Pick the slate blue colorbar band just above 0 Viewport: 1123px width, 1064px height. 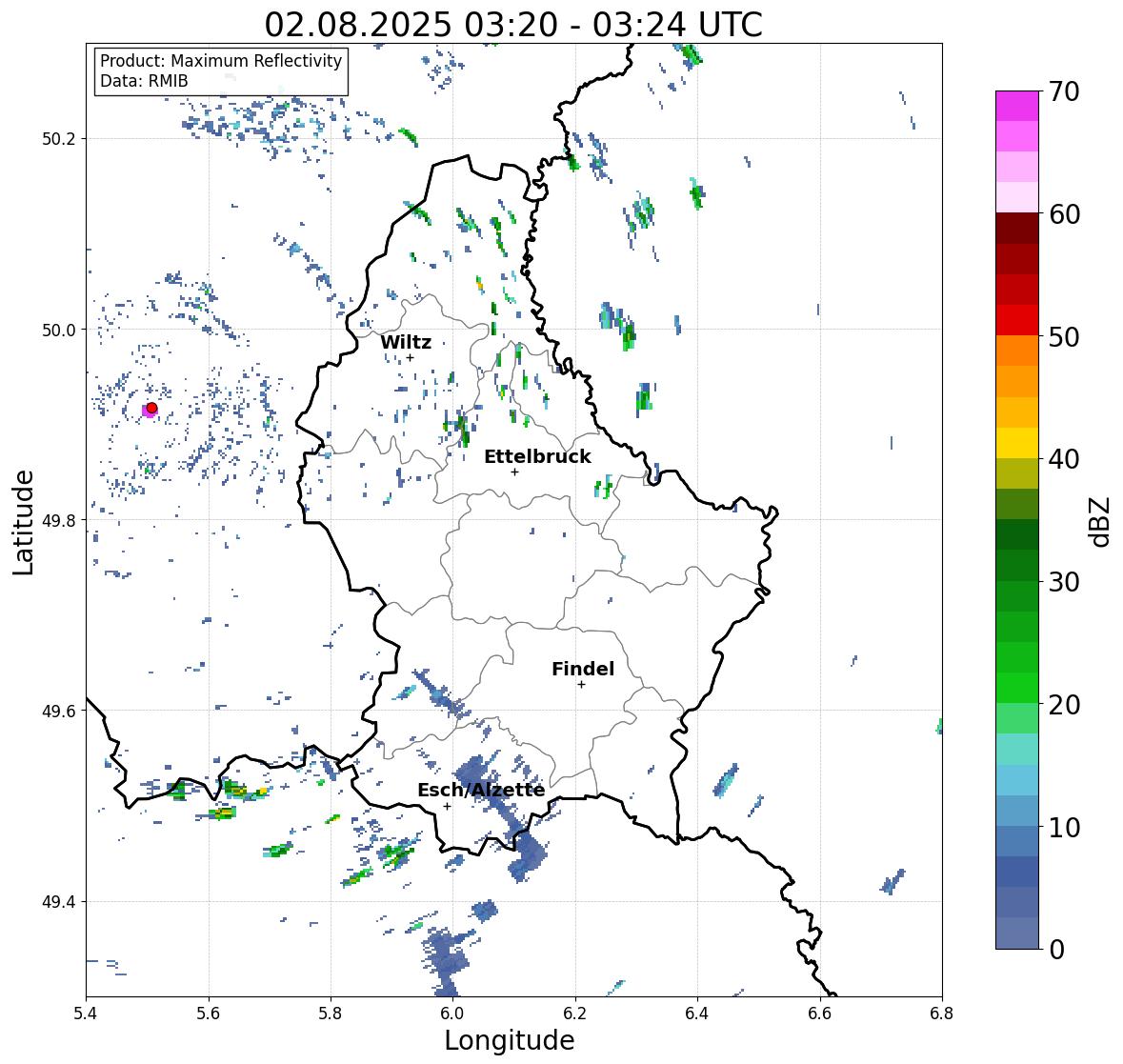pos(1017,933)
